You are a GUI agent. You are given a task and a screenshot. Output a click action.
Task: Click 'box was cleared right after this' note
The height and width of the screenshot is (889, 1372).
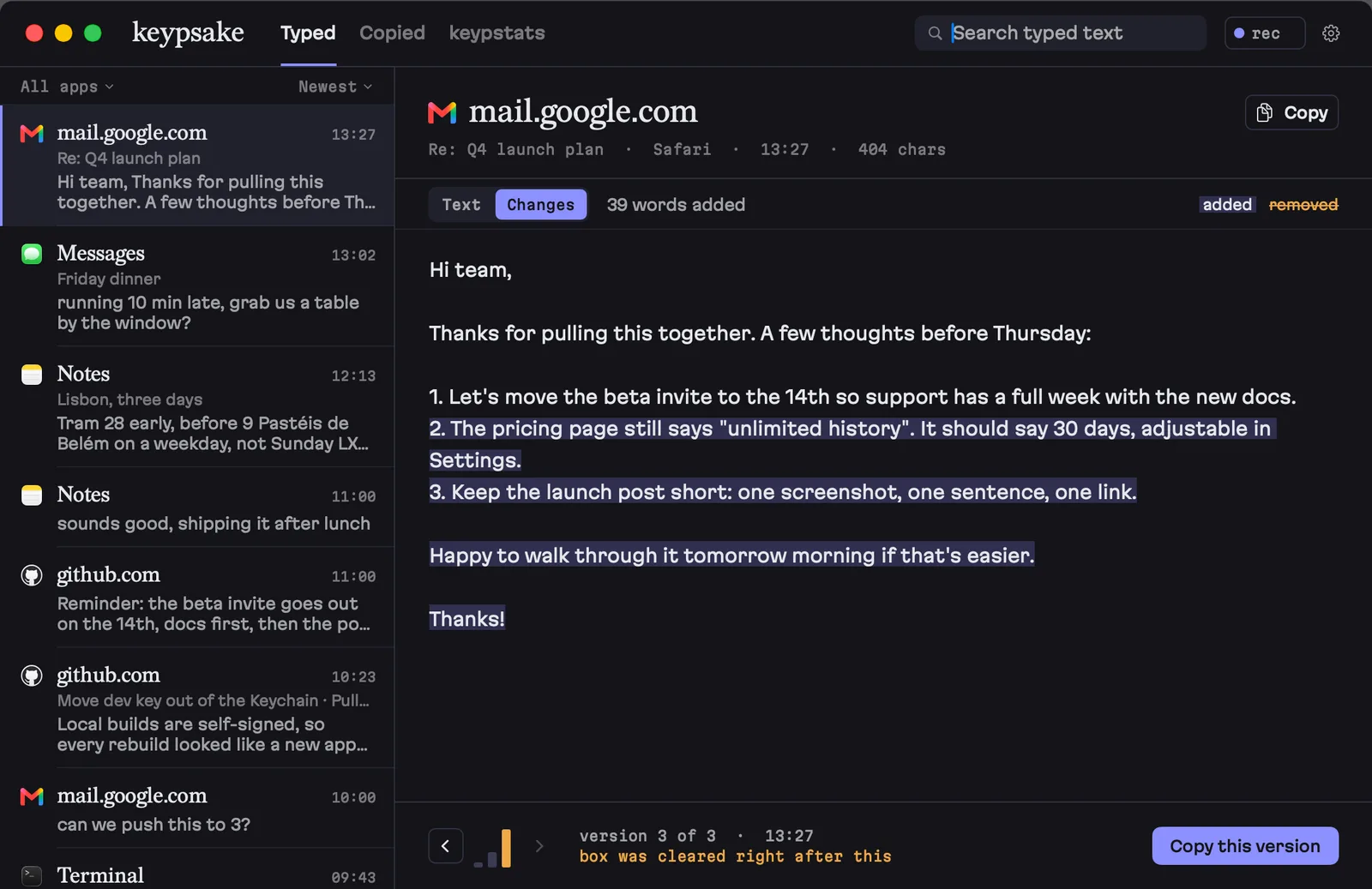735,856
